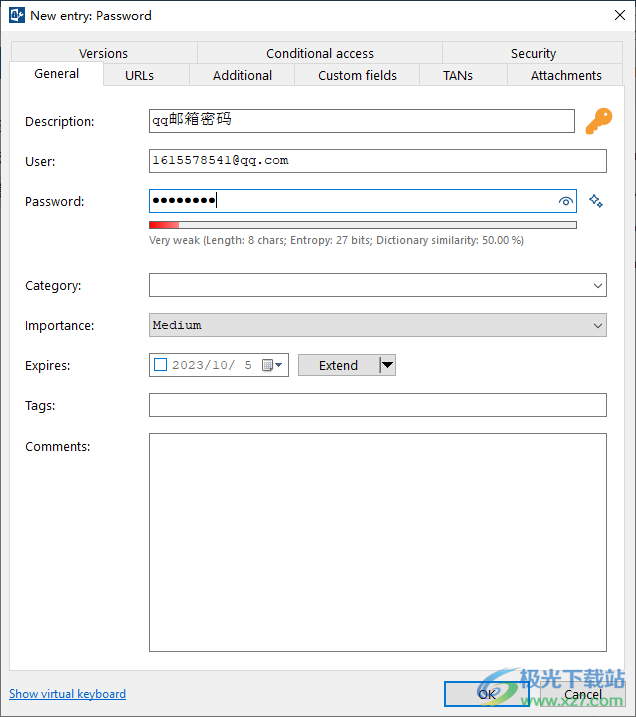636x717 pixels.
Task: Click the password strength meter bar
Action: click(x=363, y=225)
